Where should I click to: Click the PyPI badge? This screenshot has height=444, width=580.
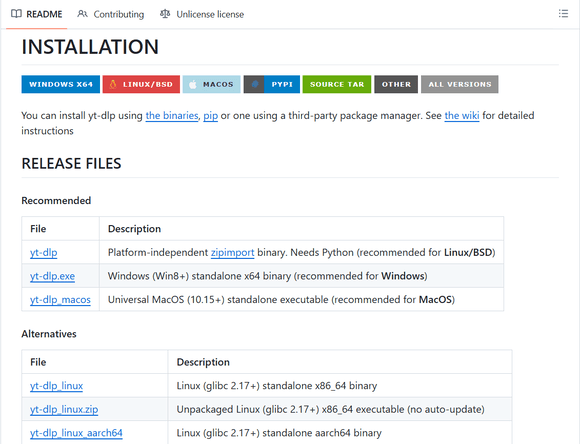point(272,84)
